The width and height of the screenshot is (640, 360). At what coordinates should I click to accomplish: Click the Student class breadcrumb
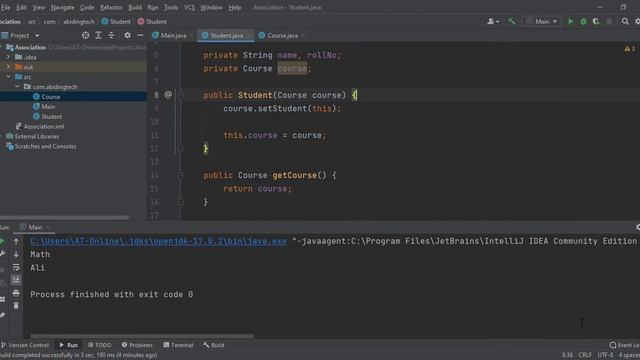point(116,22)
